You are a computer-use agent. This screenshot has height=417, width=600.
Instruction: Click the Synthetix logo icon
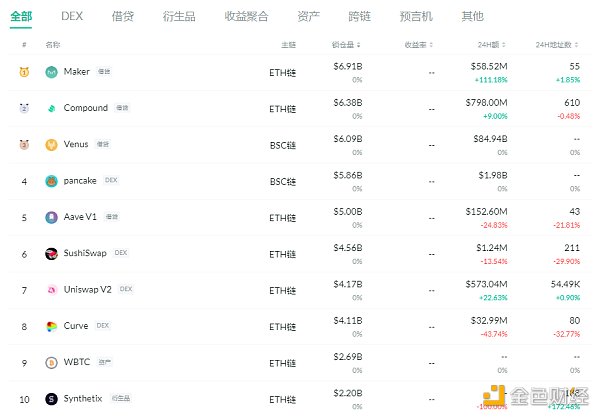pos(51,399)
